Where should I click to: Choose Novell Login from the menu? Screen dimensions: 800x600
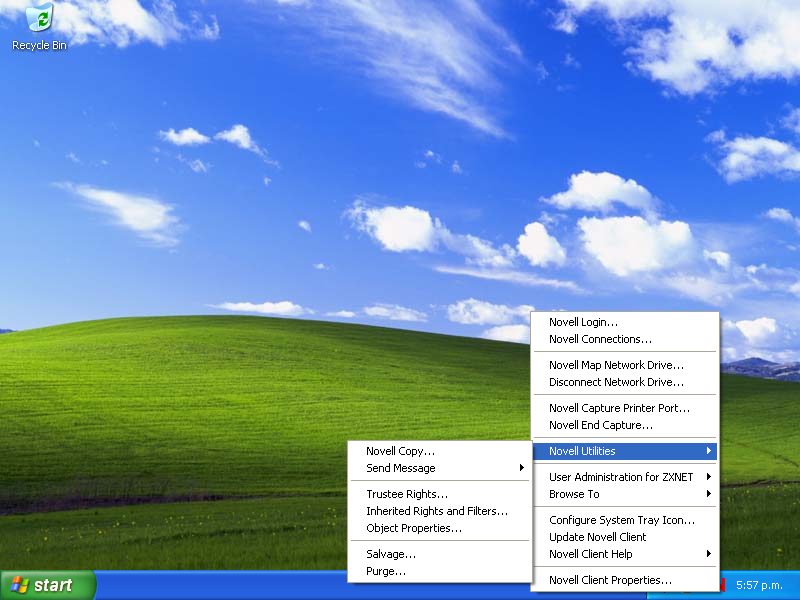624,322
